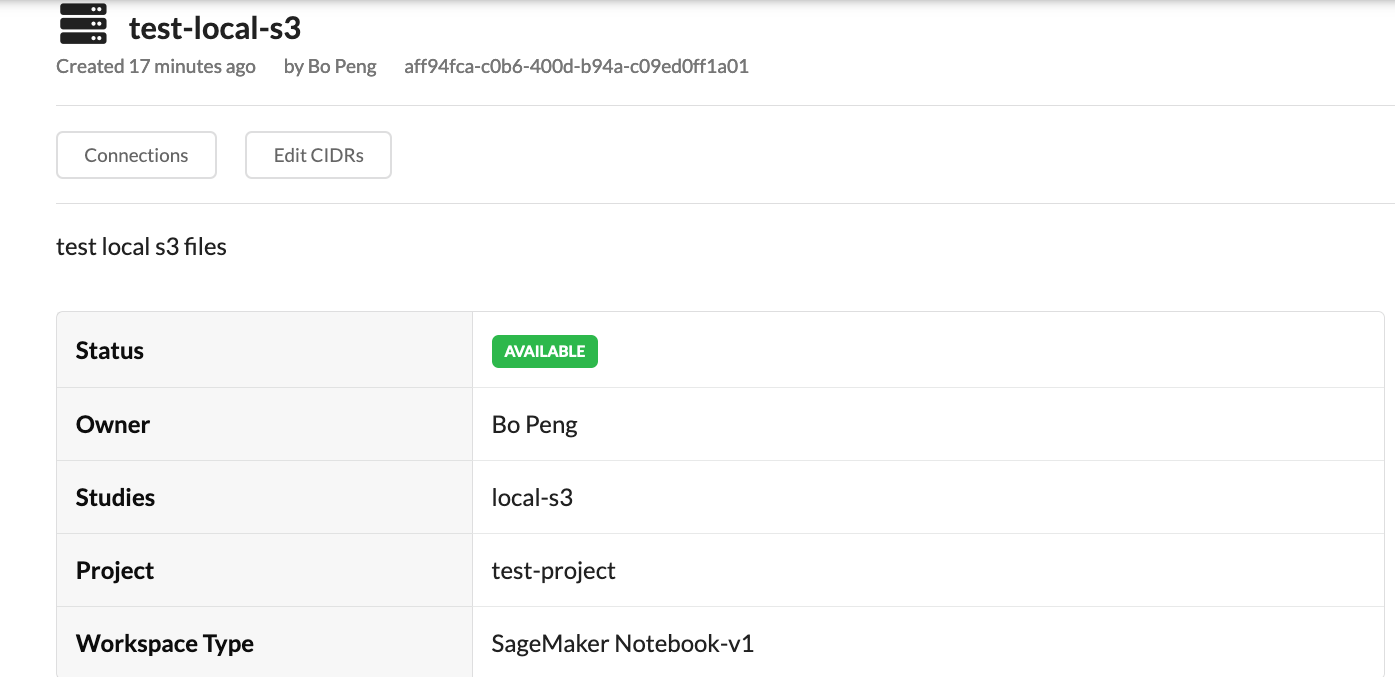Select the Workspace Type SageMaker Notebook-v1

(623, 643)
